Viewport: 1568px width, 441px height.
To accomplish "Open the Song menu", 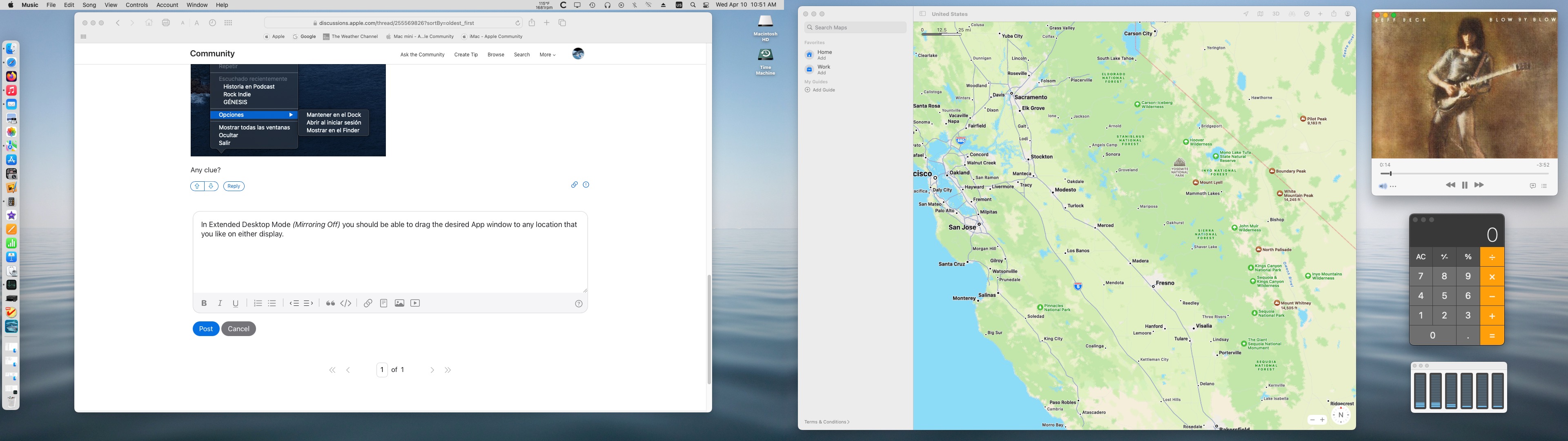I will point(89,5).
